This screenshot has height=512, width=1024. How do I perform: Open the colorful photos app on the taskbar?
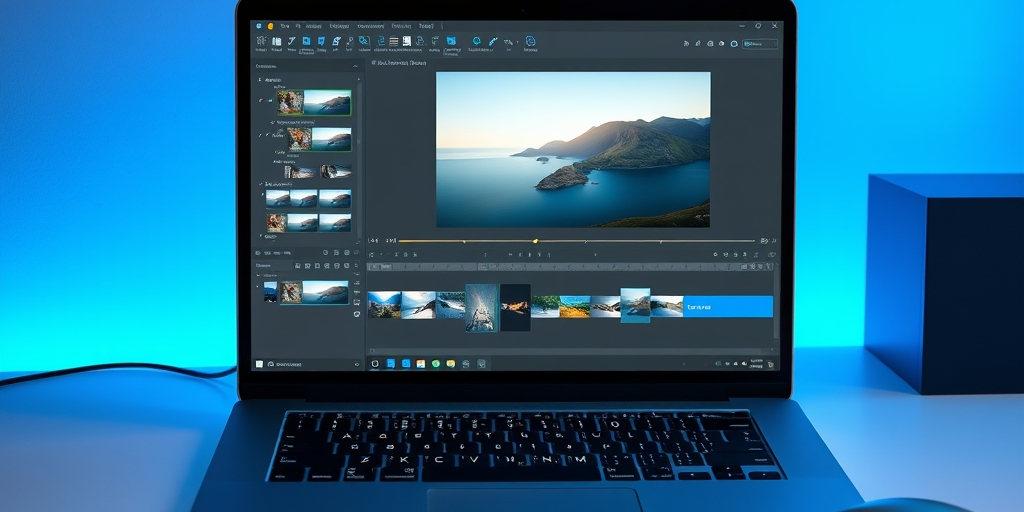[421, 364]
